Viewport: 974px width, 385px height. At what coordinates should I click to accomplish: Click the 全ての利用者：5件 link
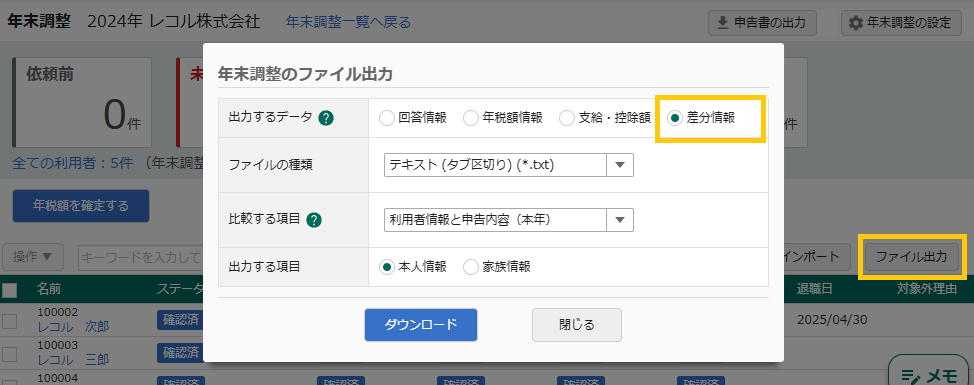(73, 163)
